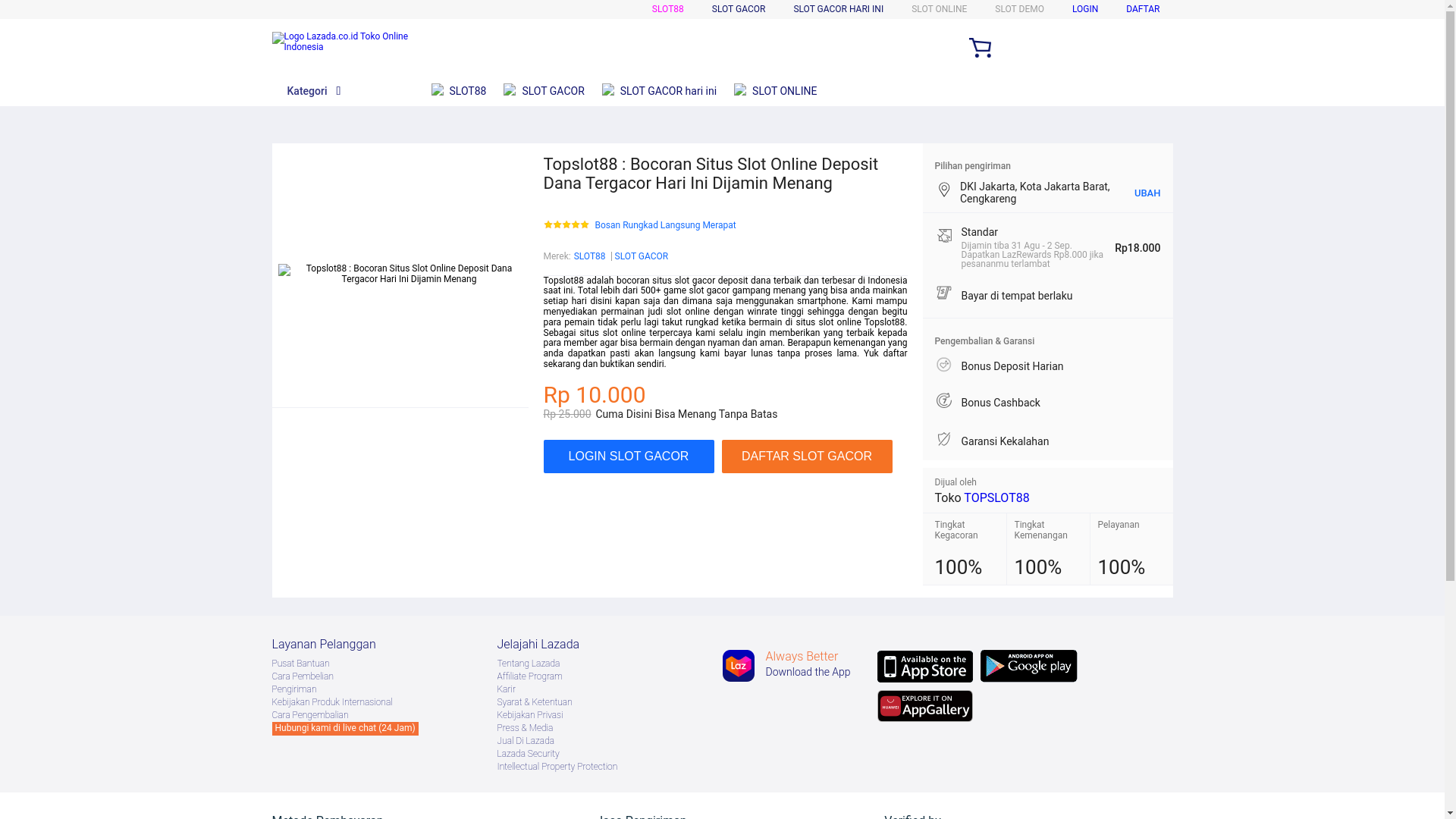Click the Rp 10.000 price text

click(594, 395)
